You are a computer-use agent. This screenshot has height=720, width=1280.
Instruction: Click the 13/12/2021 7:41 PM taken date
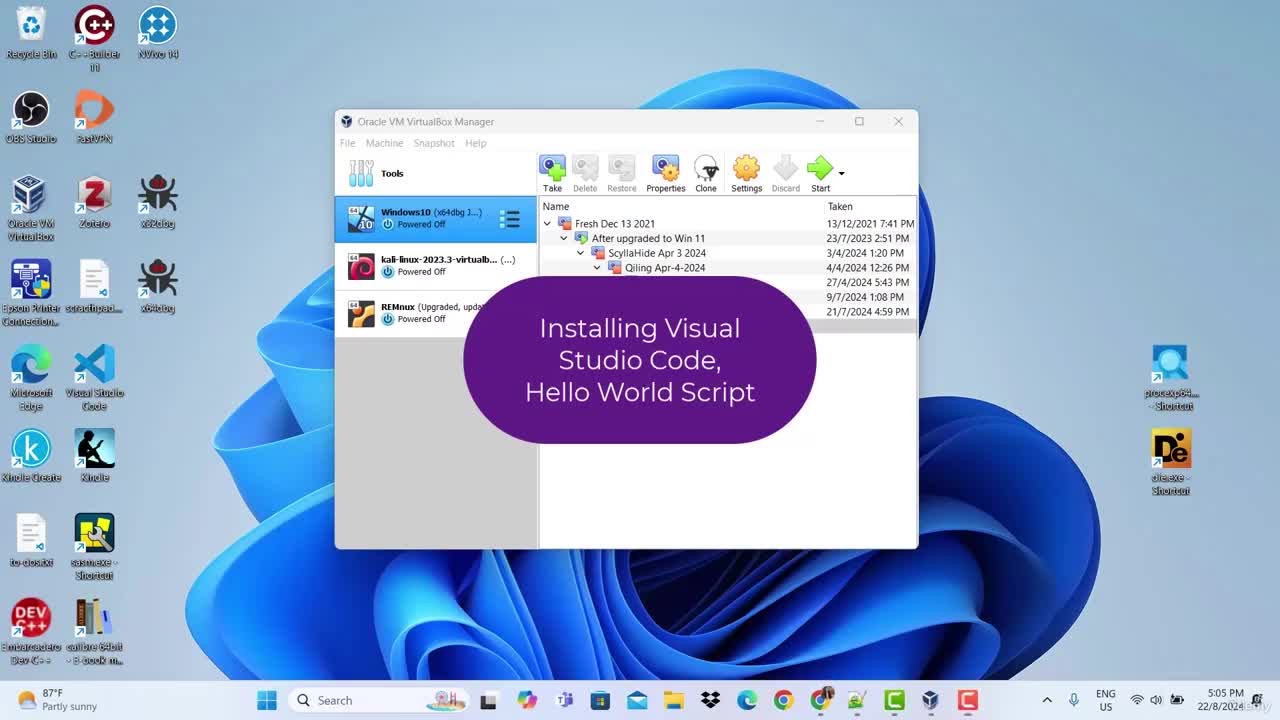[870, 224]
